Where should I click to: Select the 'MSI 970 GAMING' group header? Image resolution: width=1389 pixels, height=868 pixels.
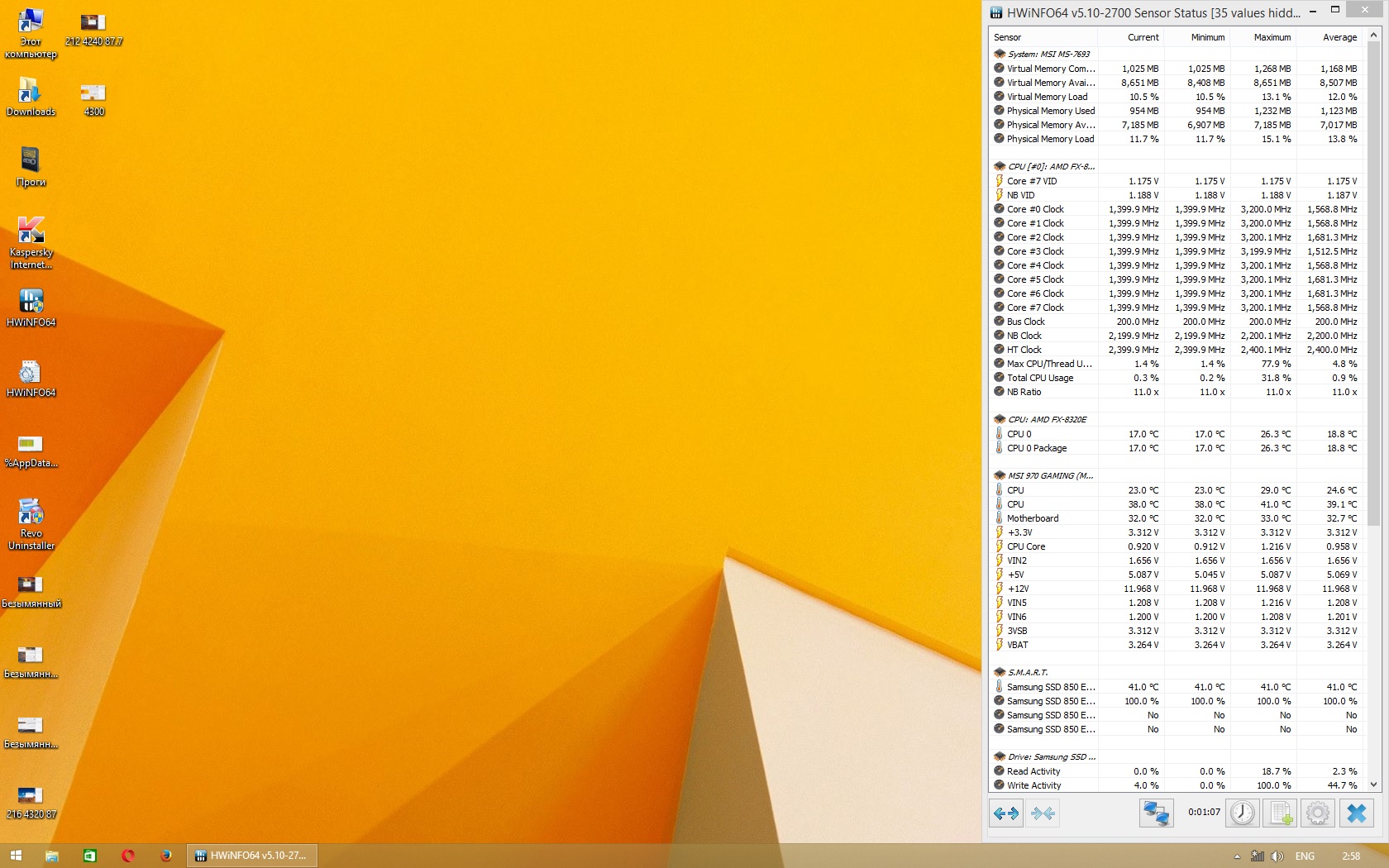(x=1176, y=476)
